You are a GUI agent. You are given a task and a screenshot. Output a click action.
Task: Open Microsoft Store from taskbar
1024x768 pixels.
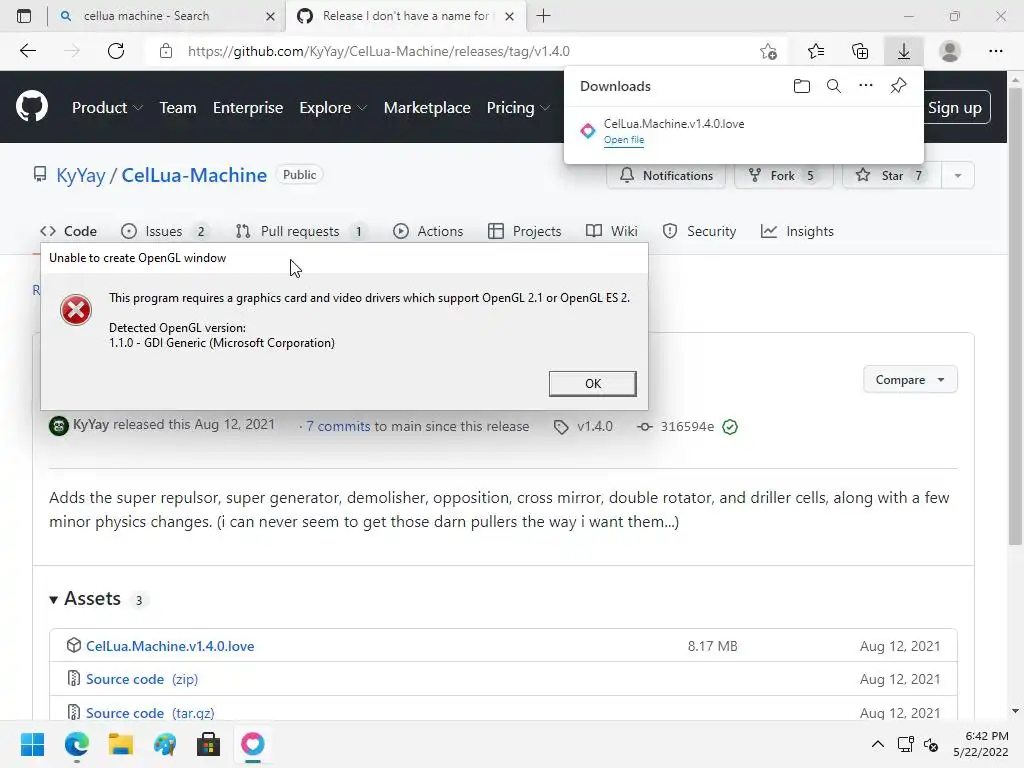pyautogui.click(x=208, y=744)
